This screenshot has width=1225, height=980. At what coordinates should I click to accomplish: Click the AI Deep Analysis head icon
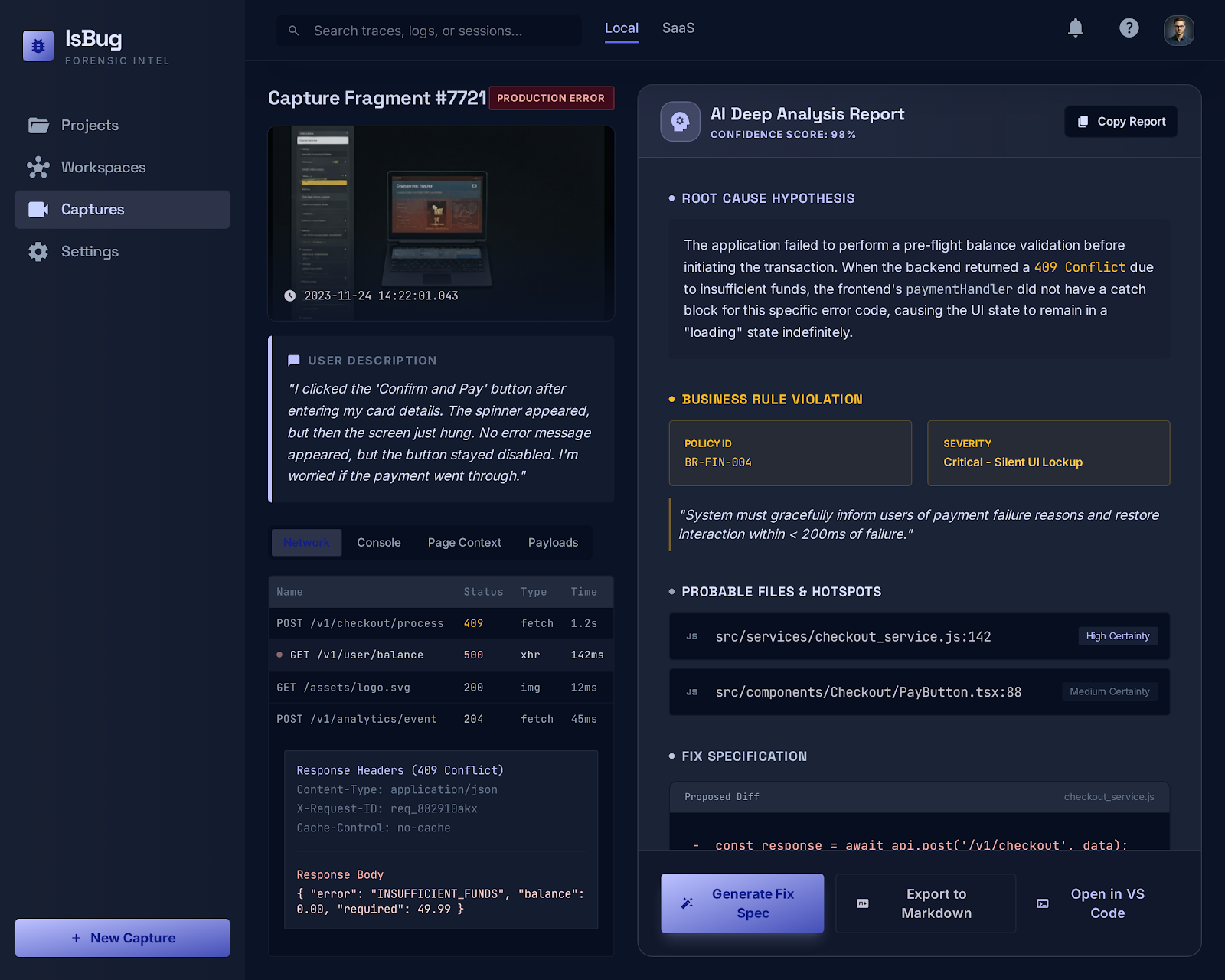(680, 122)
